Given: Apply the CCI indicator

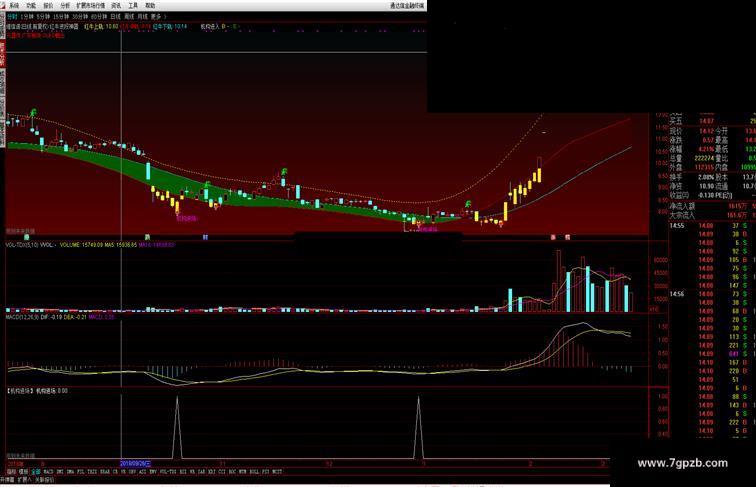Looking at the screenshot, I should tap(222, 472).
